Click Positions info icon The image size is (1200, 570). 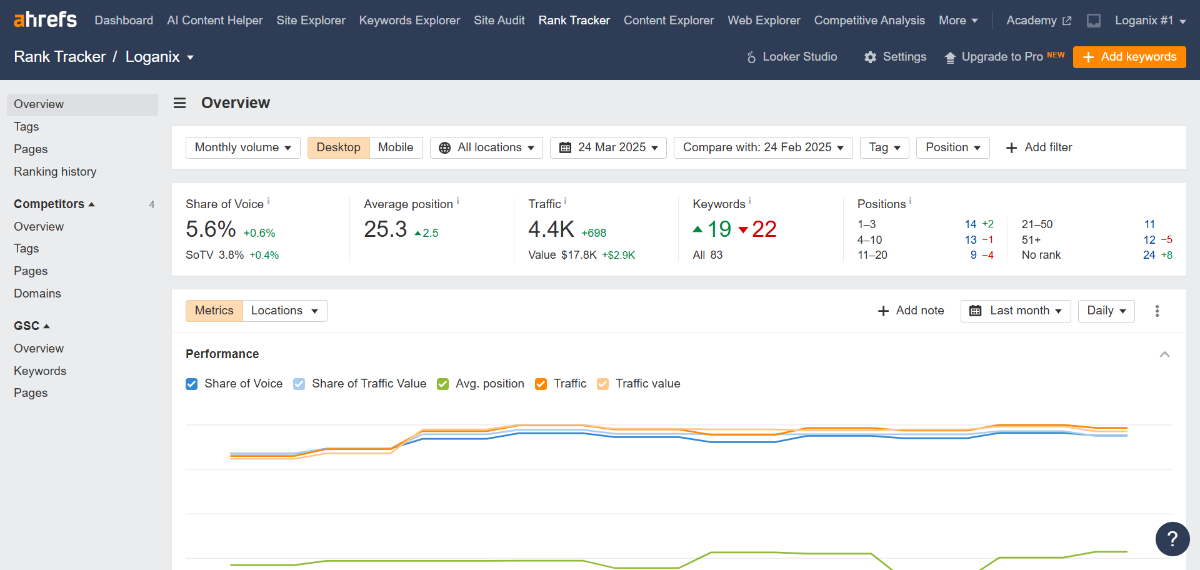[x=912, y=202]
